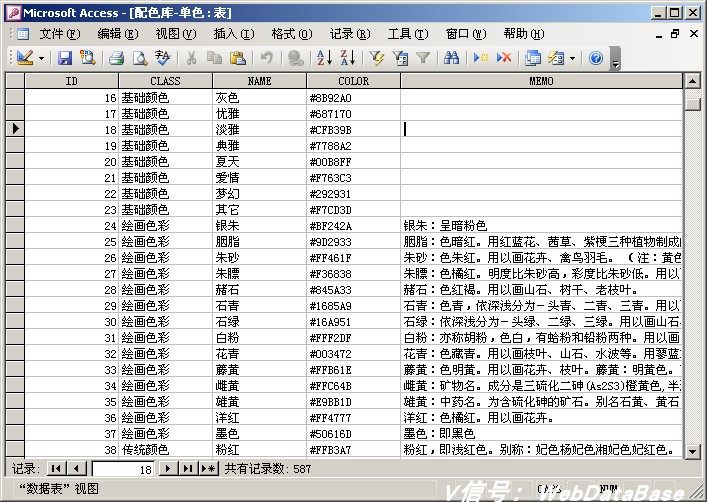
Task: Click the Copy toolbar icon
Action: pos(214,58)
